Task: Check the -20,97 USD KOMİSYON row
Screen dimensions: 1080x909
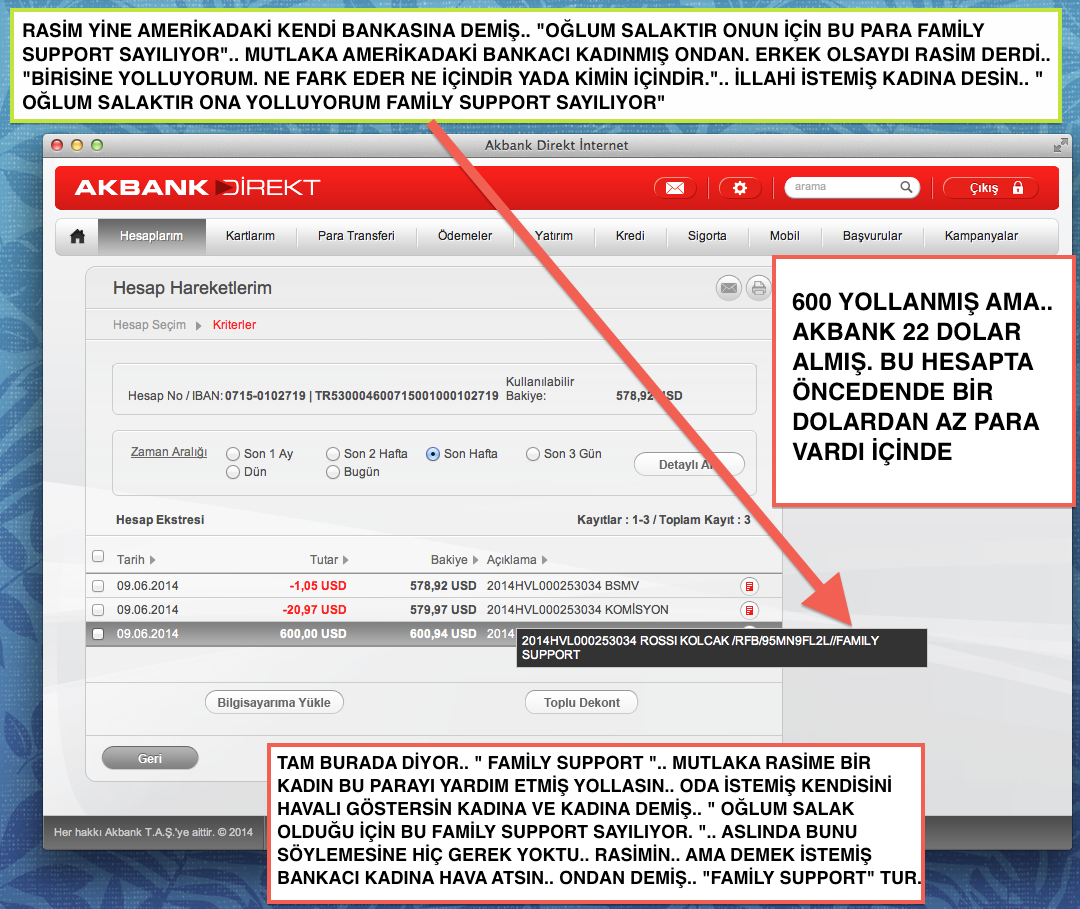Action: 98,610
